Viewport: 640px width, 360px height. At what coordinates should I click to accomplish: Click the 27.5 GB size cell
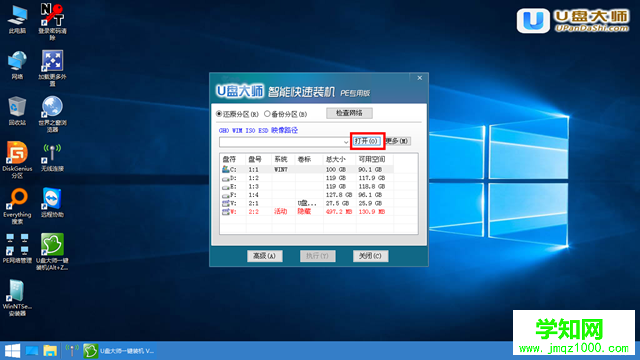tap(337, 203)
